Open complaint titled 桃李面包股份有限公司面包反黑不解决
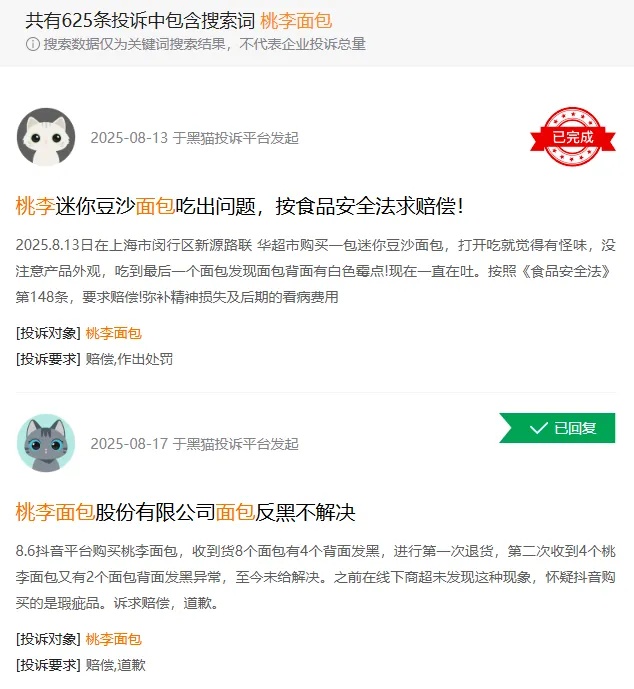The width and height of the screenshot is (634, 689). point(185,512)
